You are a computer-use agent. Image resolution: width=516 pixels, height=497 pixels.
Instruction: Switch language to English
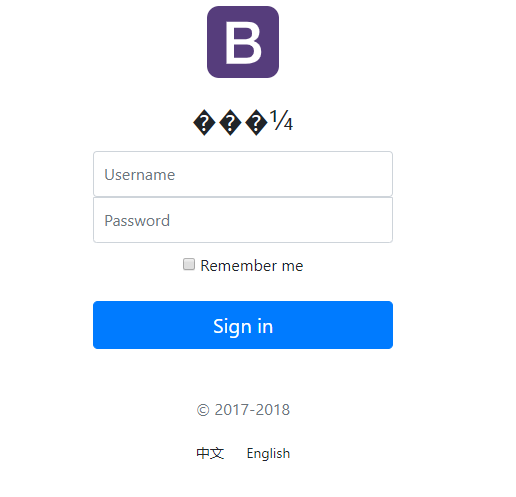pyautogui.click(x=268, y=454)
